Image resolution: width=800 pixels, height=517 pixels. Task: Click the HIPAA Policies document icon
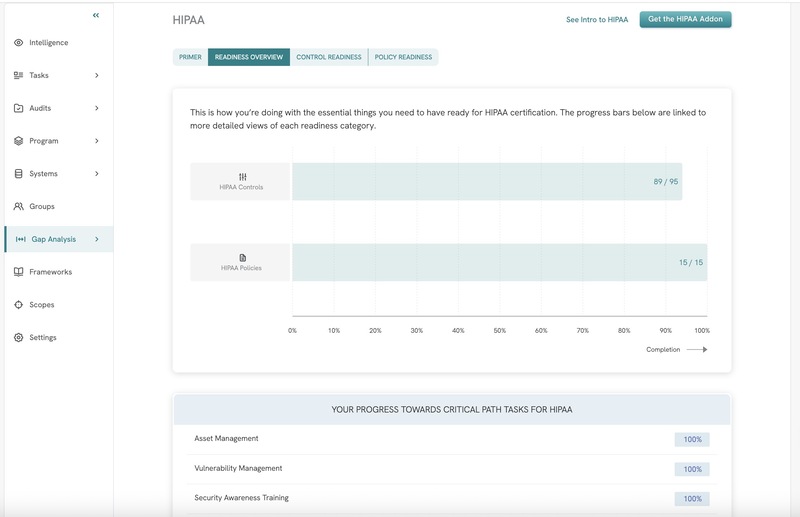tap(242, 258)
